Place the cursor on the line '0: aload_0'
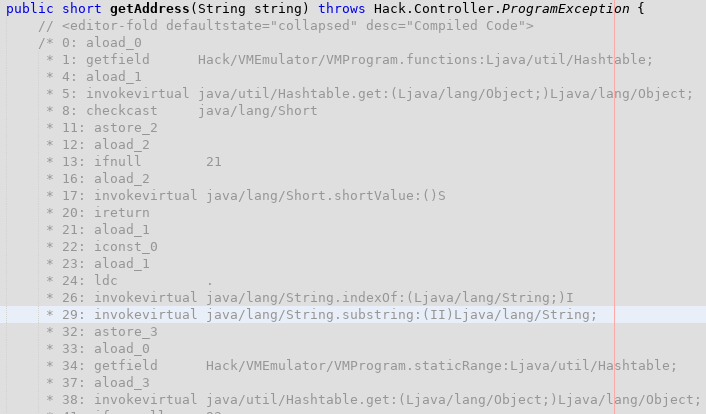Image resolution: width=706 pixels, height=414 pixels. 90,43
